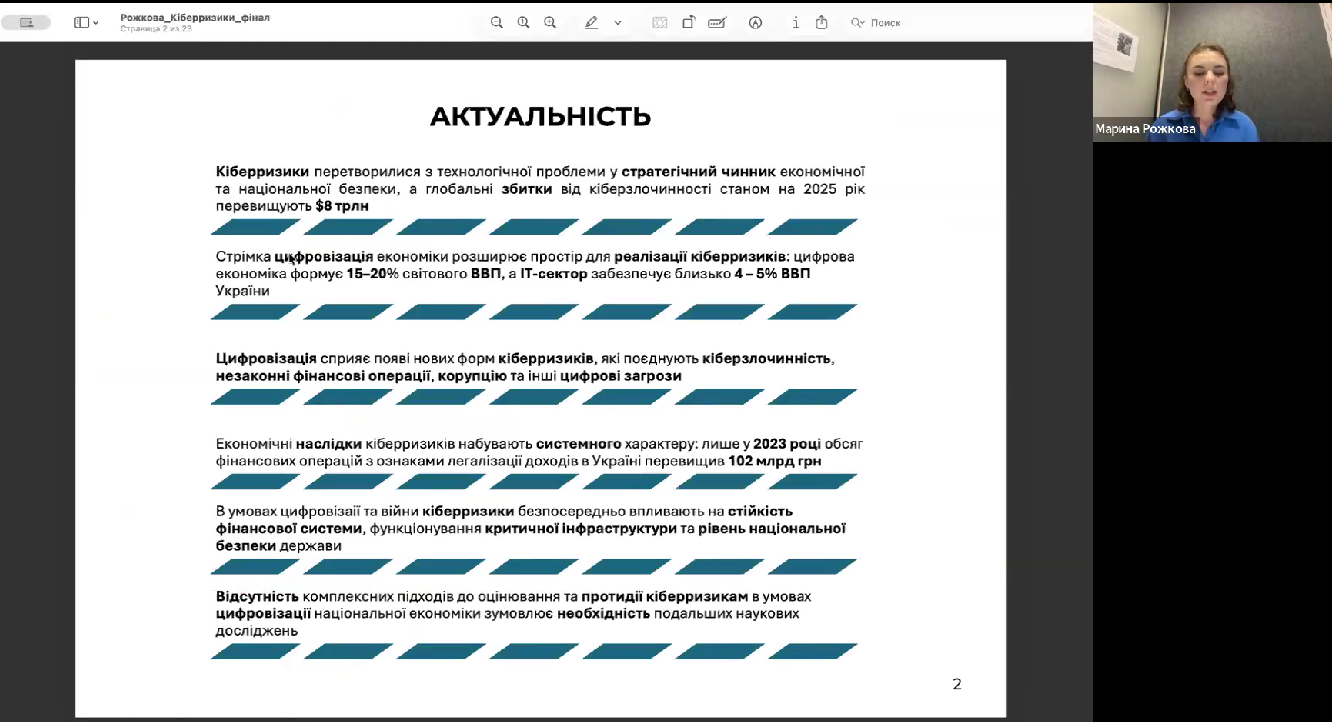Click the Share icon in toolbar
The image size is (1332, 722).
pos(822,22)
